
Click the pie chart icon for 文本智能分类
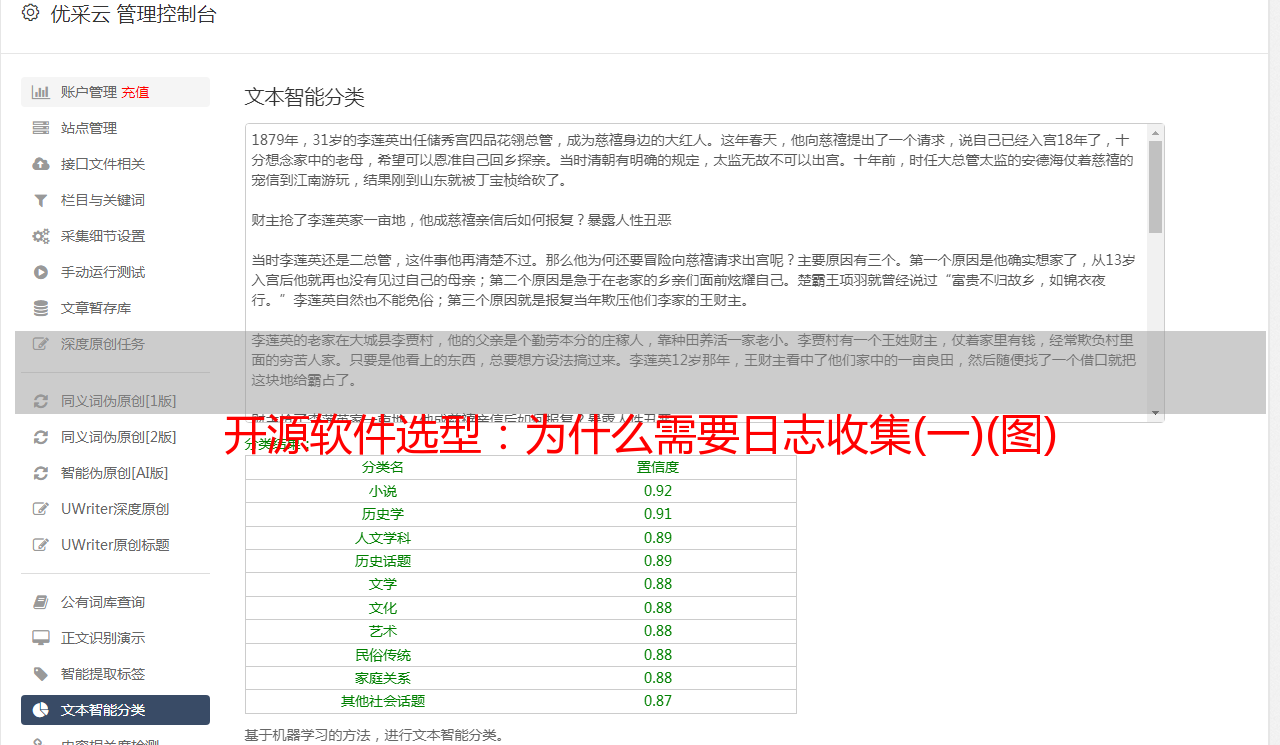click(41, 710)
